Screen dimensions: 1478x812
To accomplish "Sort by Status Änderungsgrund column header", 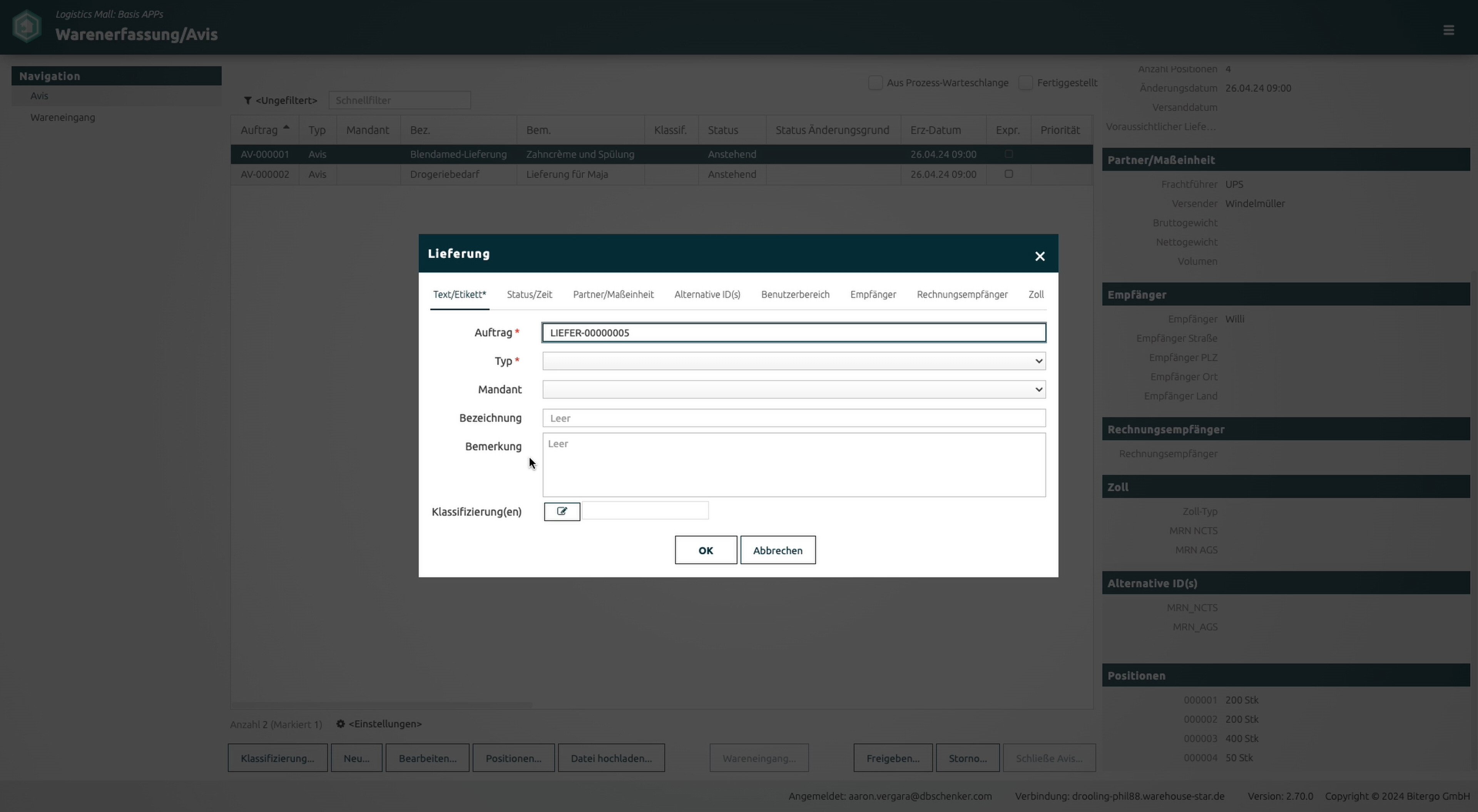I will coord(833,130).
